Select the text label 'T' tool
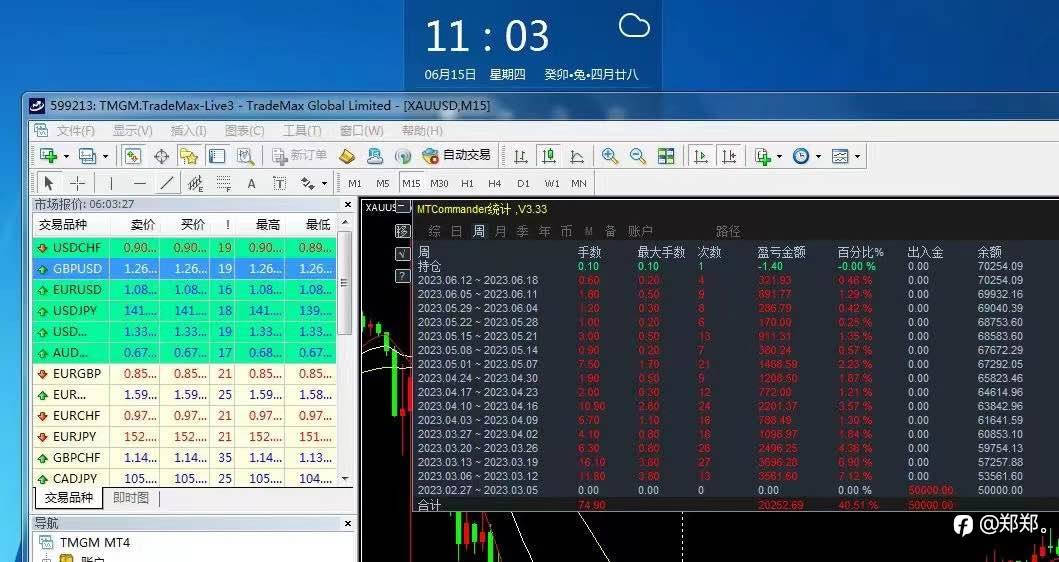Screen dimensions: 1059x562 [x=280, y=183]
